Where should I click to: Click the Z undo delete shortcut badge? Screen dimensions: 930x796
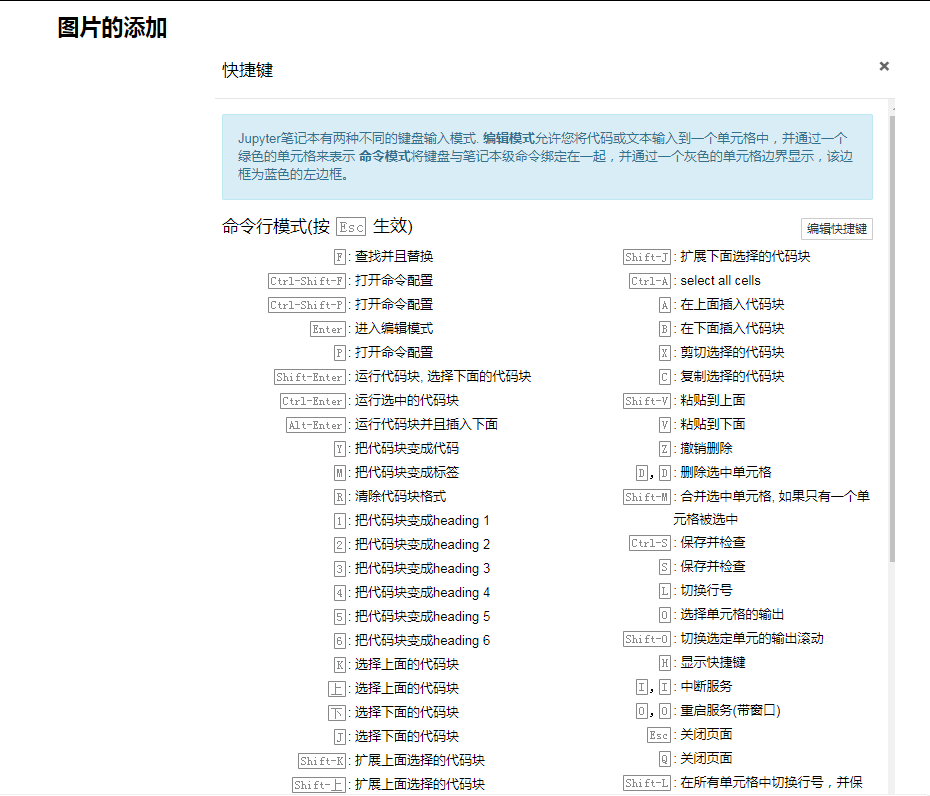coord(663,448)
